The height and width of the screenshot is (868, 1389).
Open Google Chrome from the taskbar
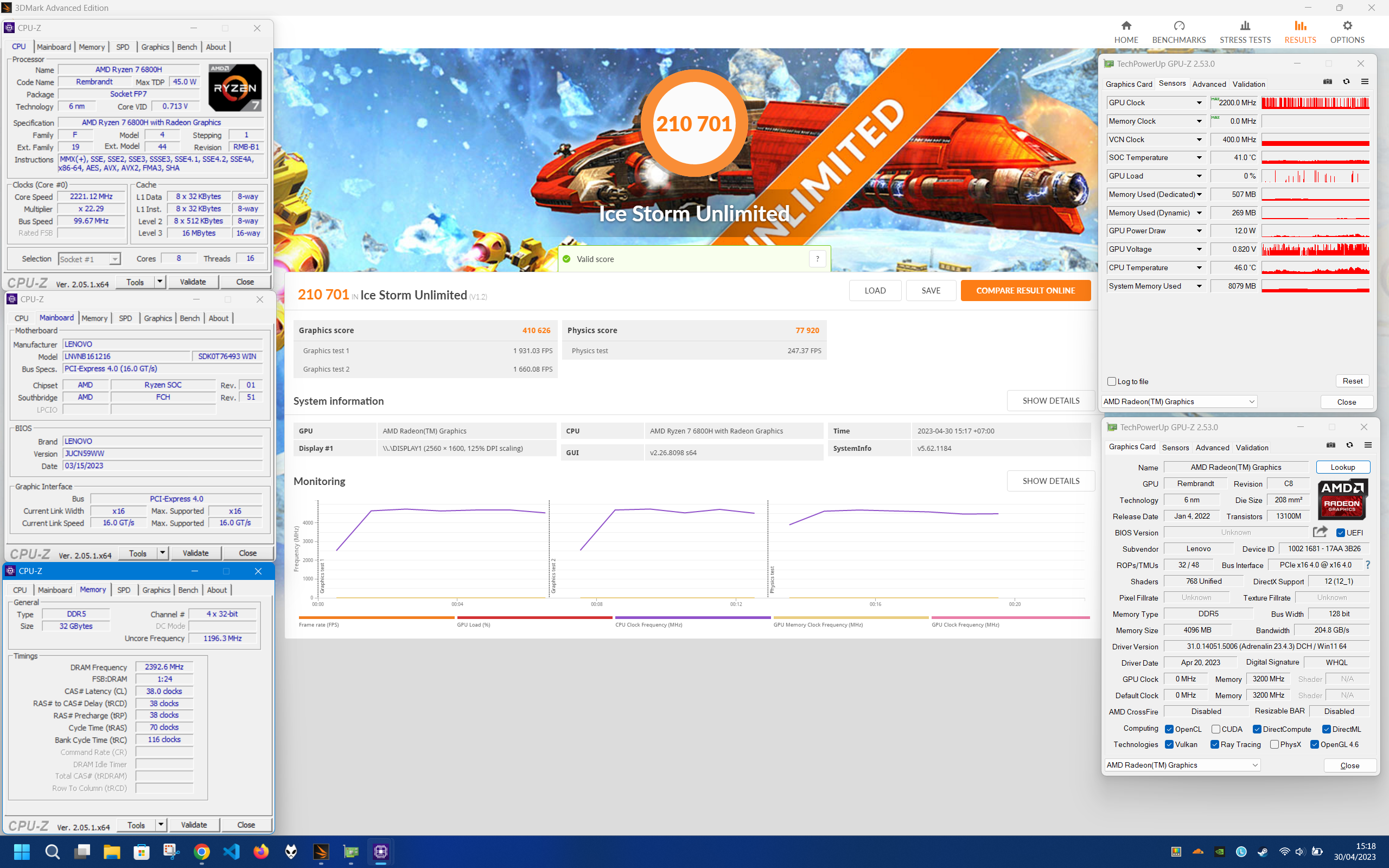[x=201, y=851]
